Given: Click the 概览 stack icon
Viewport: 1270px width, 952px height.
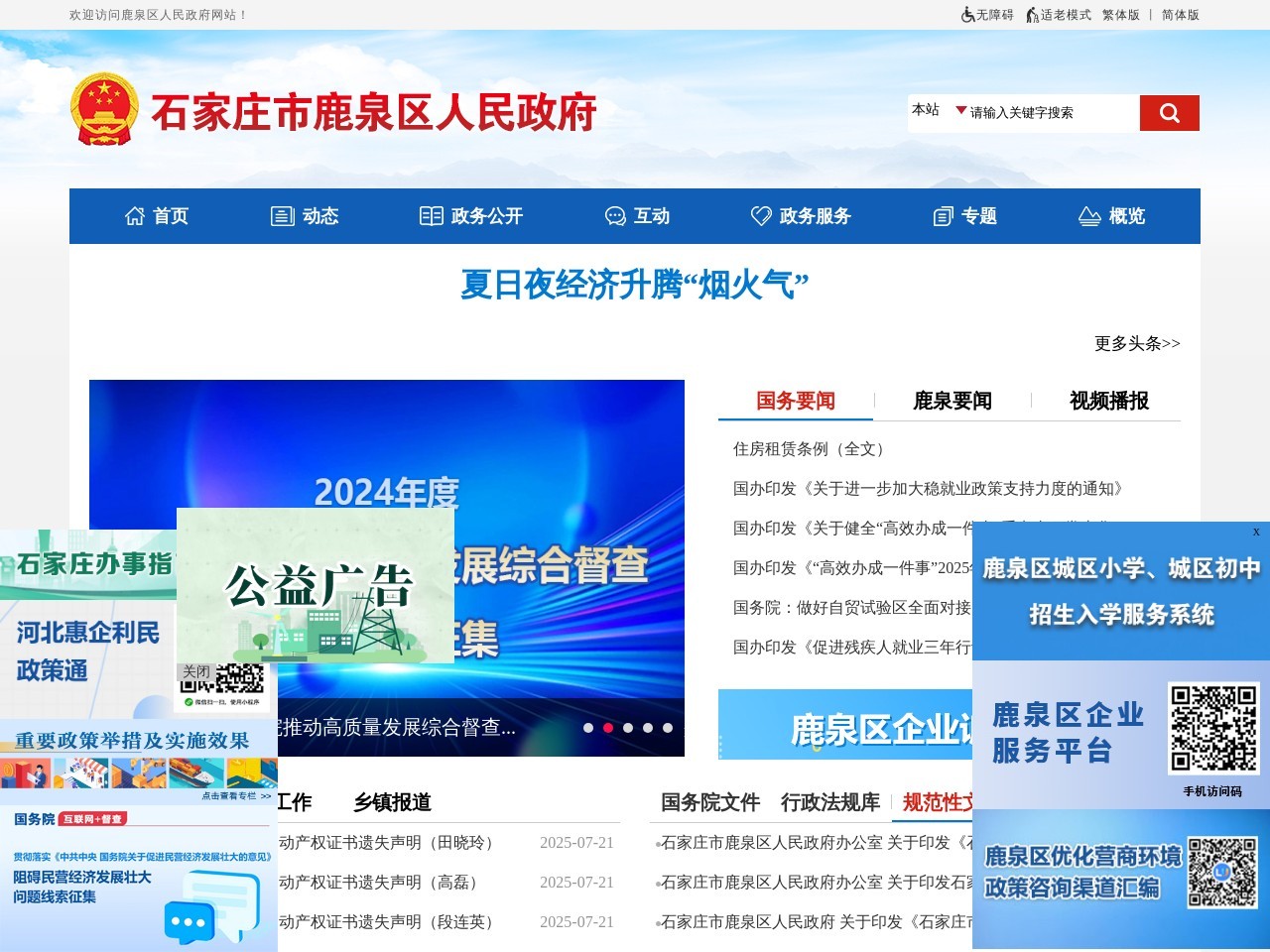Looking at the screenshot, I should click(1088, 215).
